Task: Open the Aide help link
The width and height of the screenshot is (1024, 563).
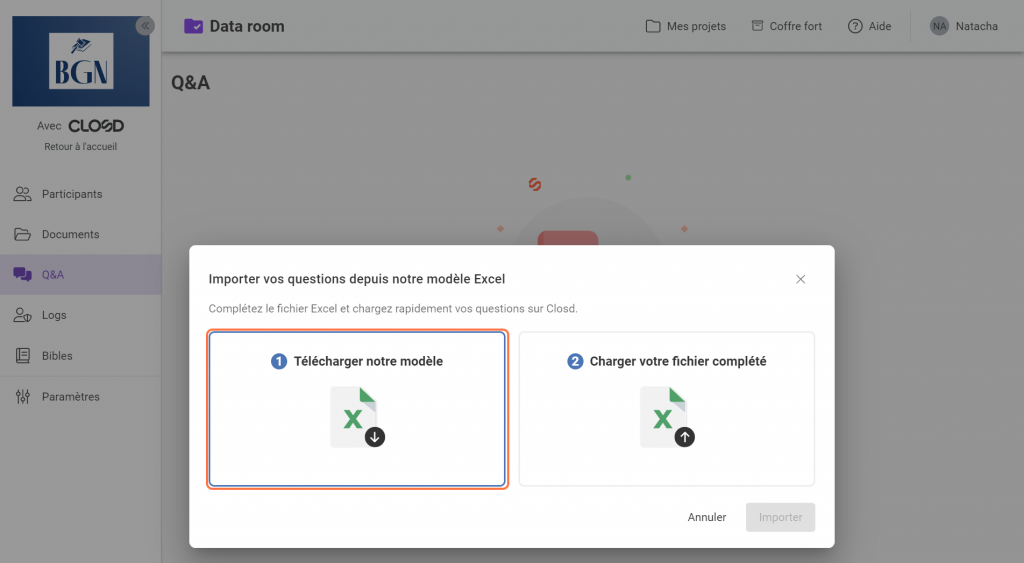Action: 869,26
